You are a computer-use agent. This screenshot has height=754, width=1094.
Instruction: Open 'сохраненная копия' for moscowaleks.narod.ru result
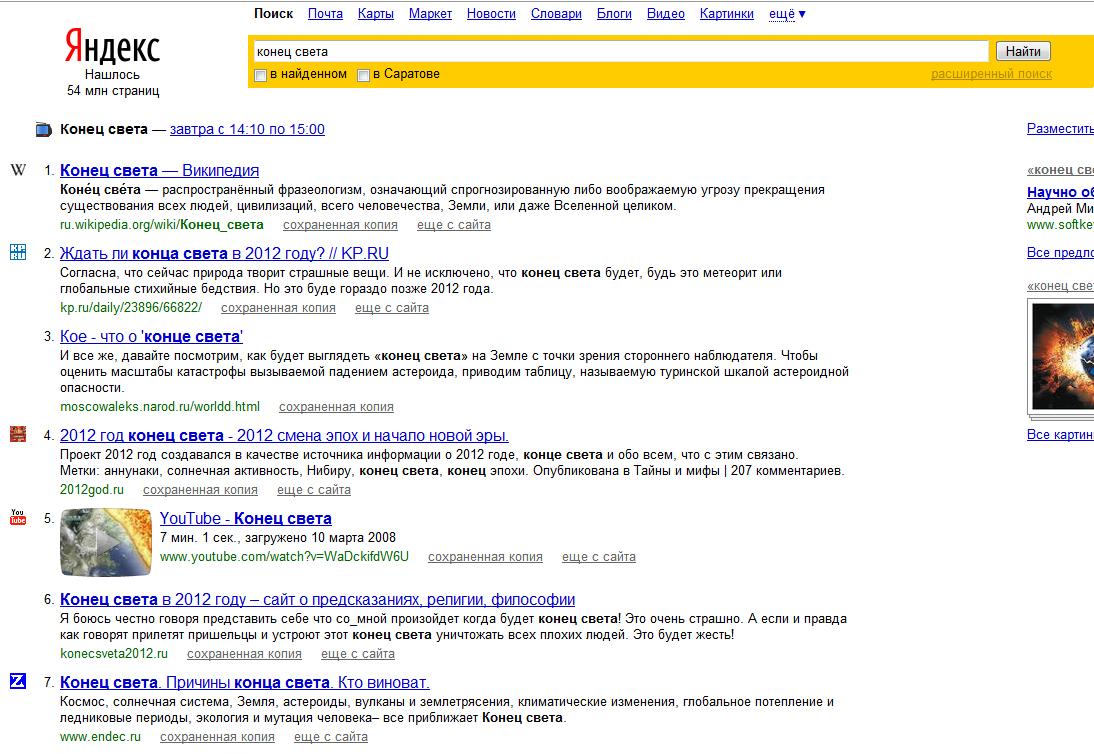tap(336, 407)
